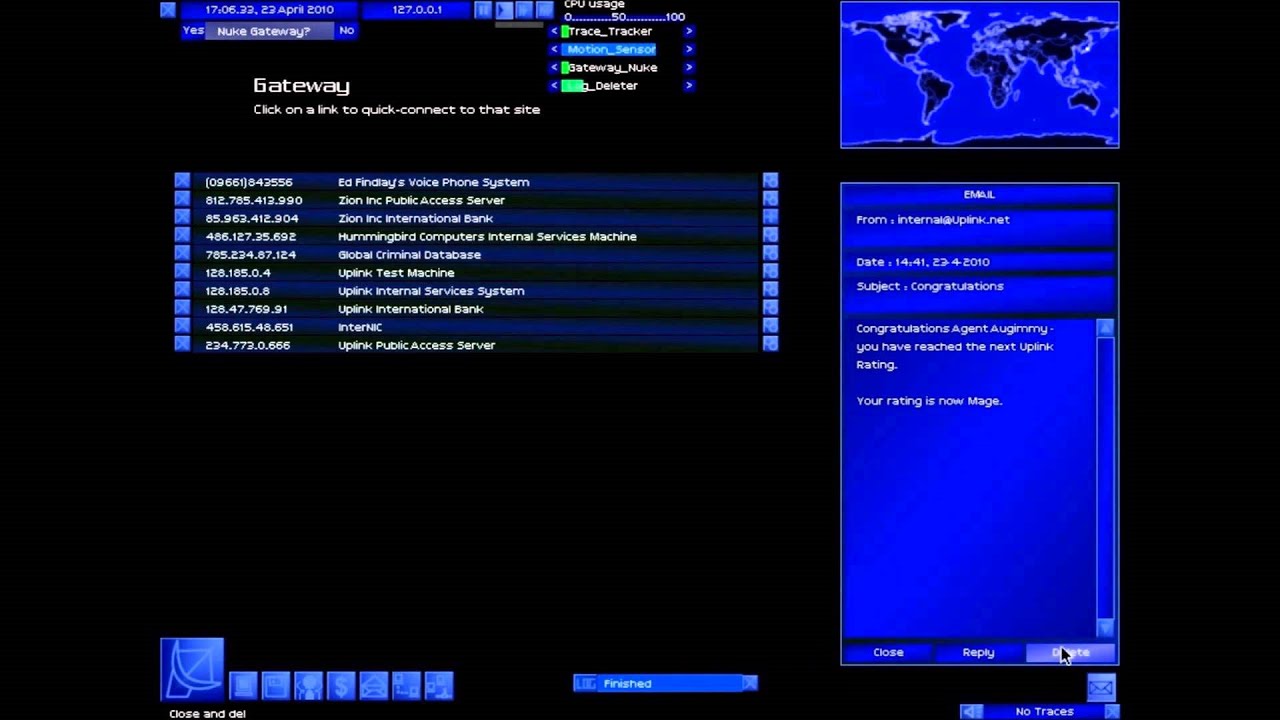Increase CPU priority for Gateway_Nuke
Image resolution: width=1280 pixels, height=720 pixels.
pos(689,67)
